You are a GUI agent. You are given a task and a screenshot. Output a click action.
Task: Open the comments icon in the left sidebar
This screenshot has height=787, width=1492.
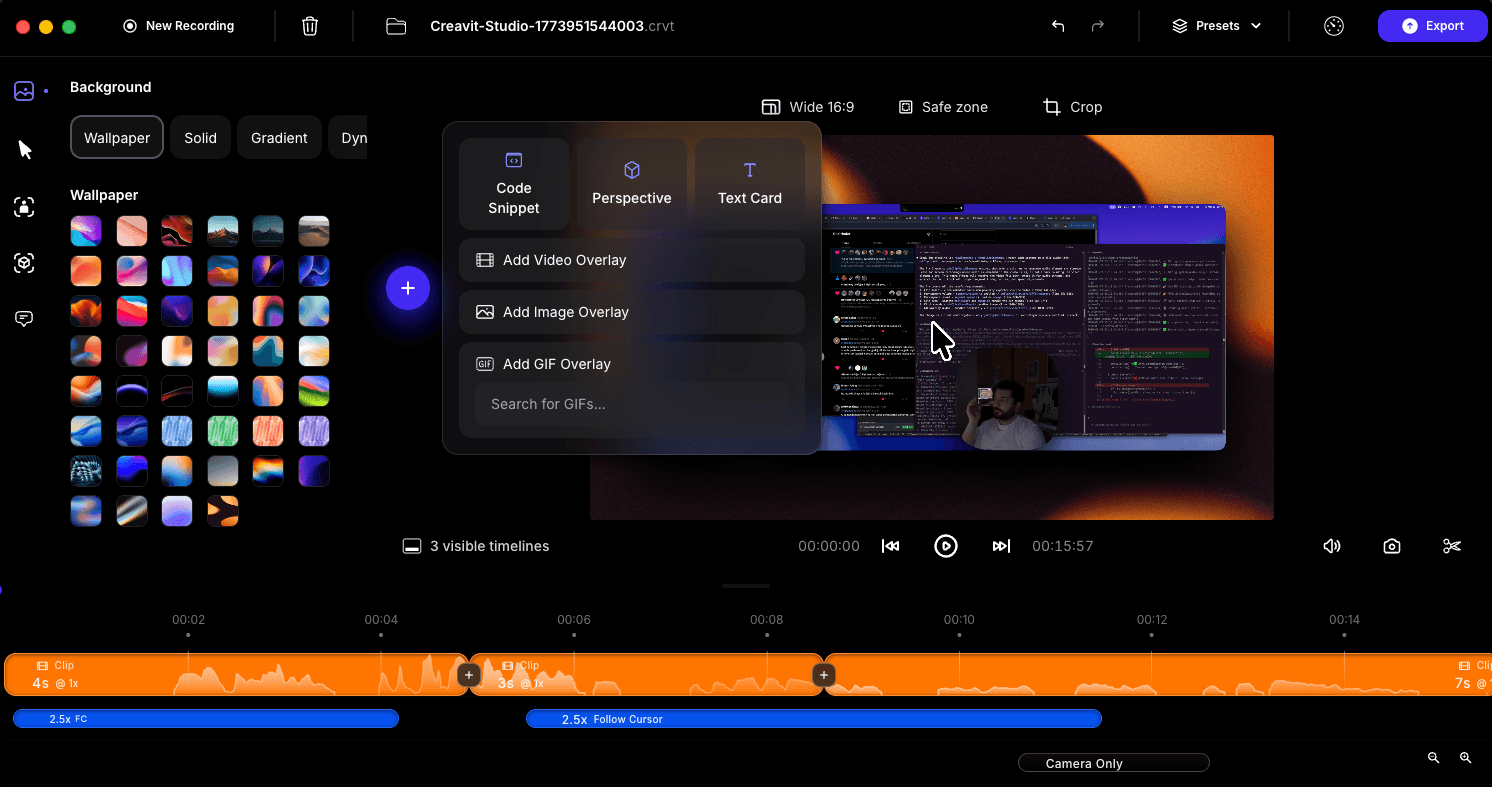pyautogui.click(x=24, y=318)
